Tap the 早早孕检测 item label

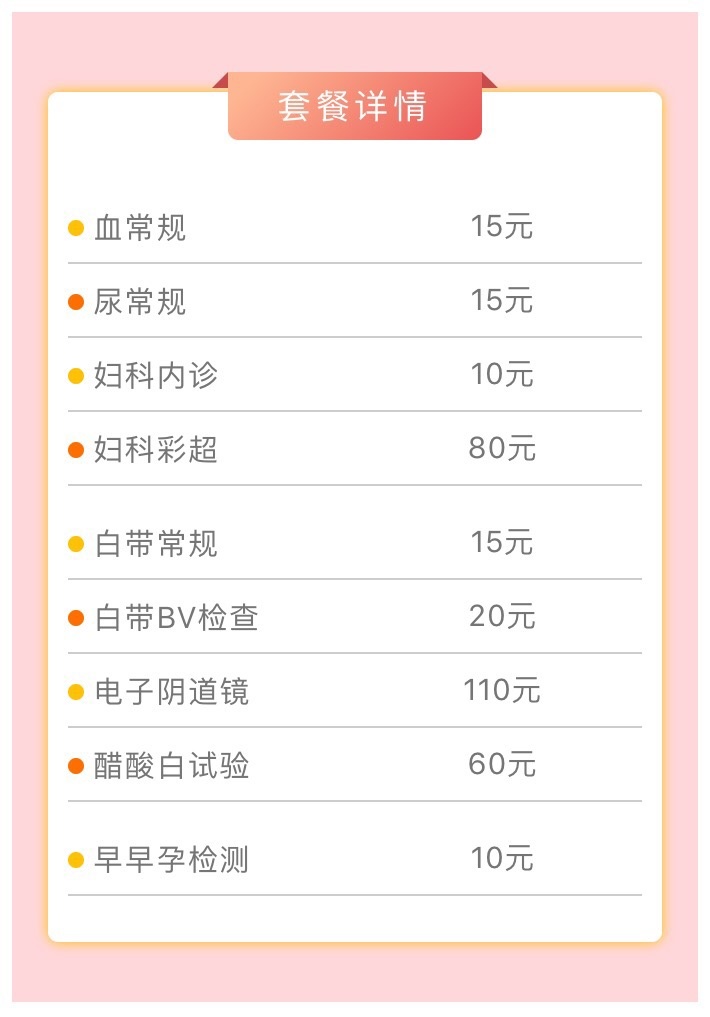[x=172, y=859]
